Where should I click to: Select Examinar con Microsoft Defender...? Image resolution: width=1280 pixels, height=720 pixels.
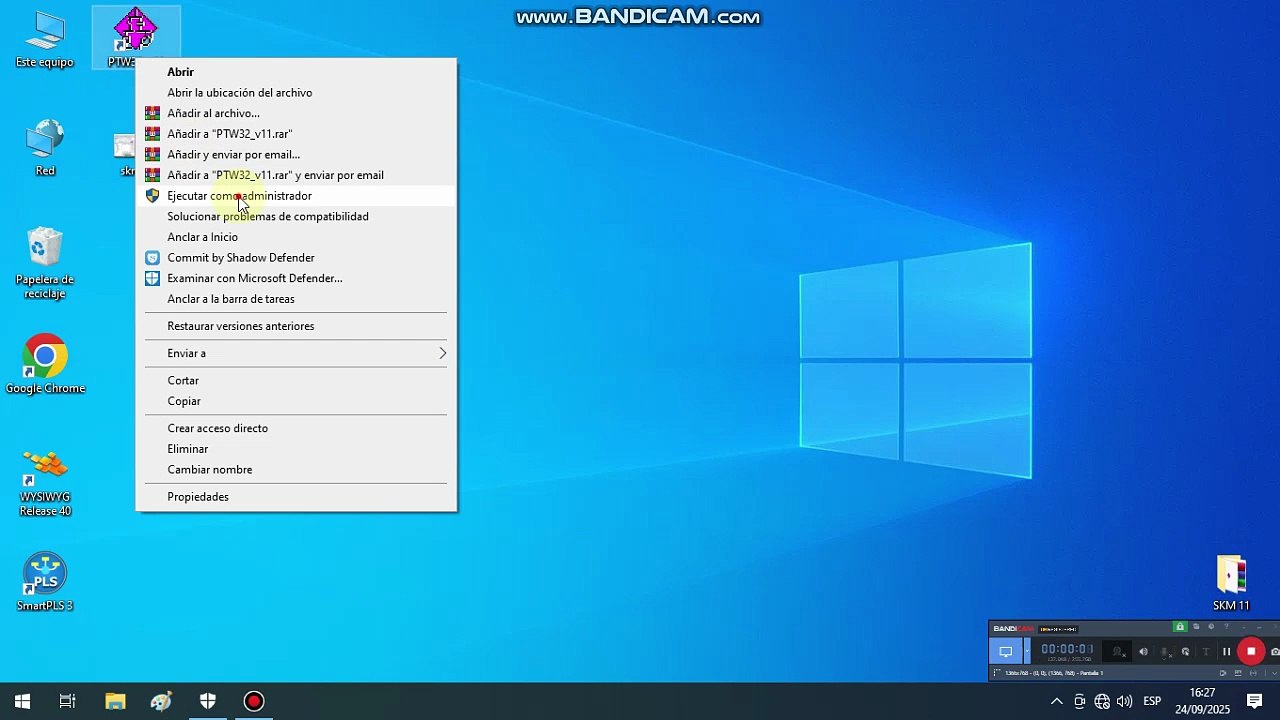click(x=296, y=278)
